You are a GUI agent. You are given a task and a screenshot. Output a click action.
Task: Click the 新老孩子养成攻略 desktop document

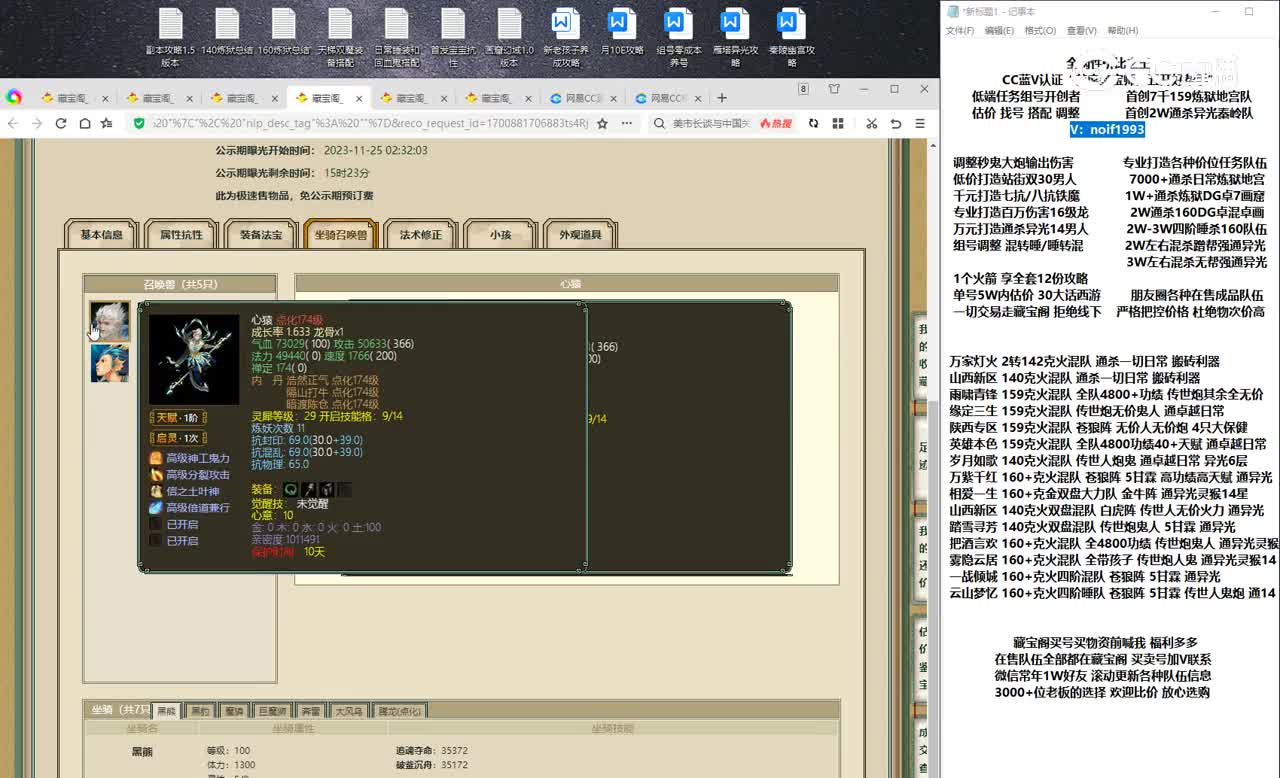pos(566,38)
